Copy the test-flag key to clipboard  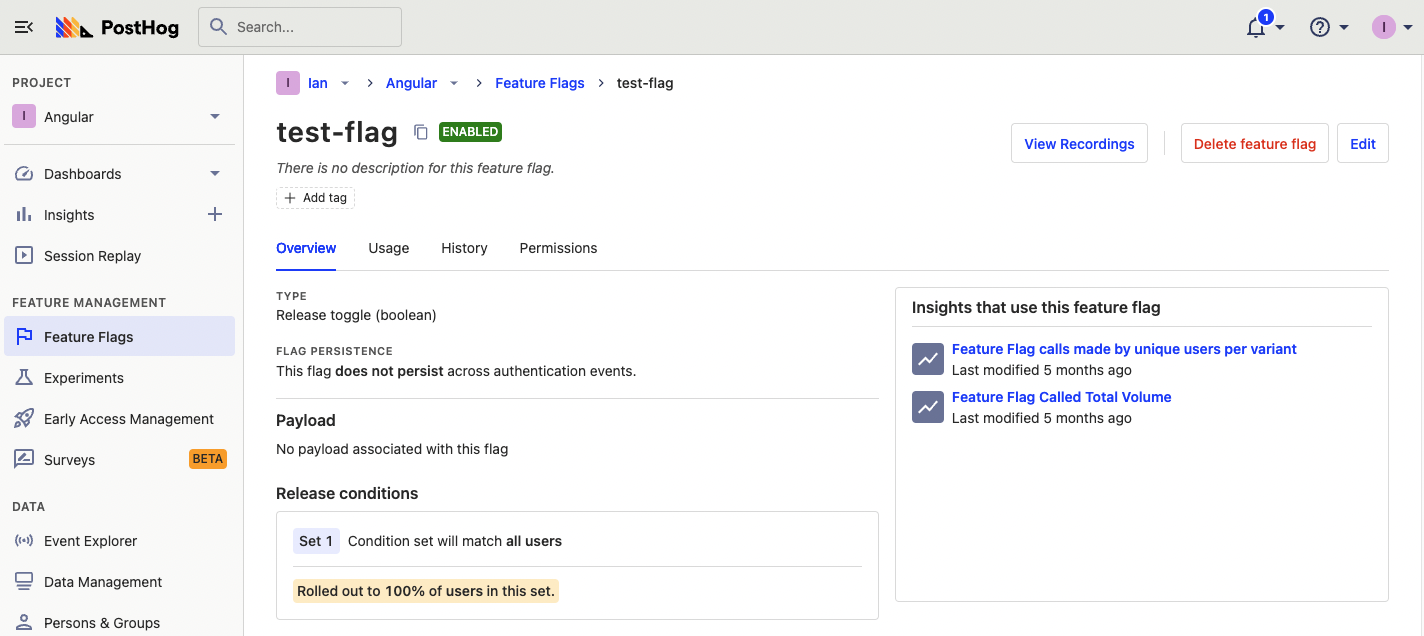tap(421, 132)
